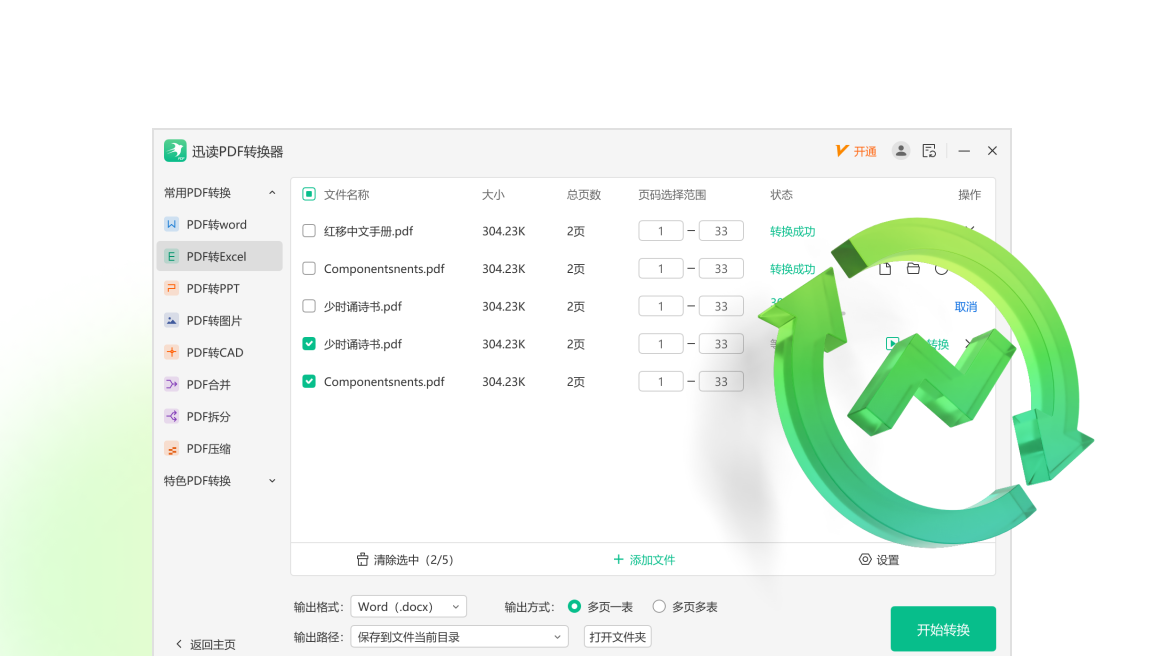Click the 文件名称 column header

(x=347, y=194)
